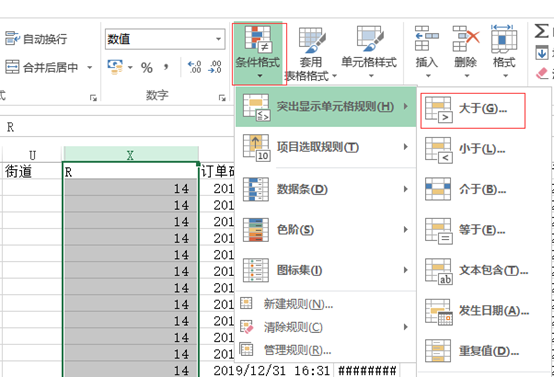The height and width of the screenshot is (377, 554).
Task: Toggle 自动换行 wrap text
Action: (36, 39)
